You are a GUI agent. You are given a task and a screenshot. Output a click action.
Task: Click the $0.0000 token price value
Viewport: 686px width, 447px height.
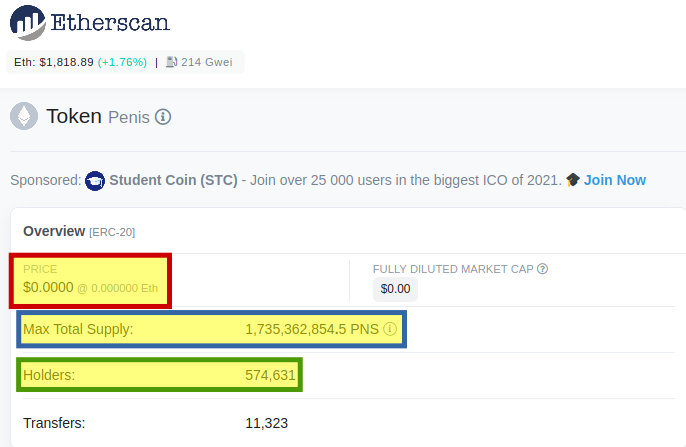tap(48, 287)
